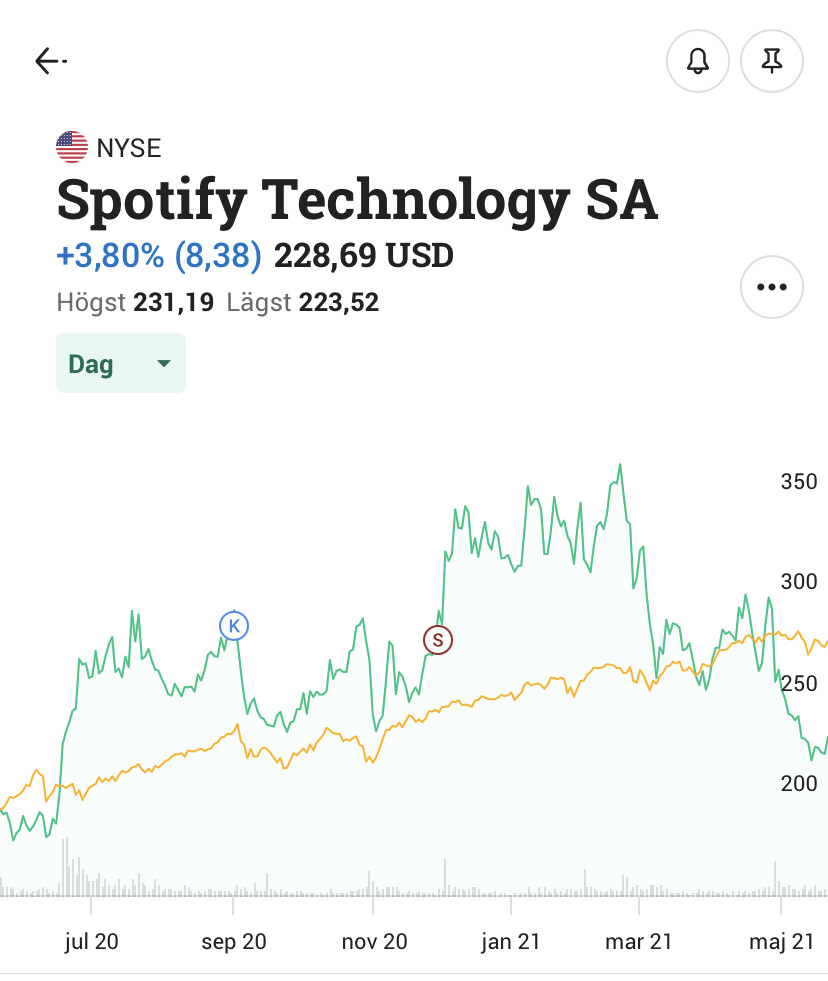Tap the US flag icon
Viewport: 828px width, 981px height.
click(x=72, y=148)
